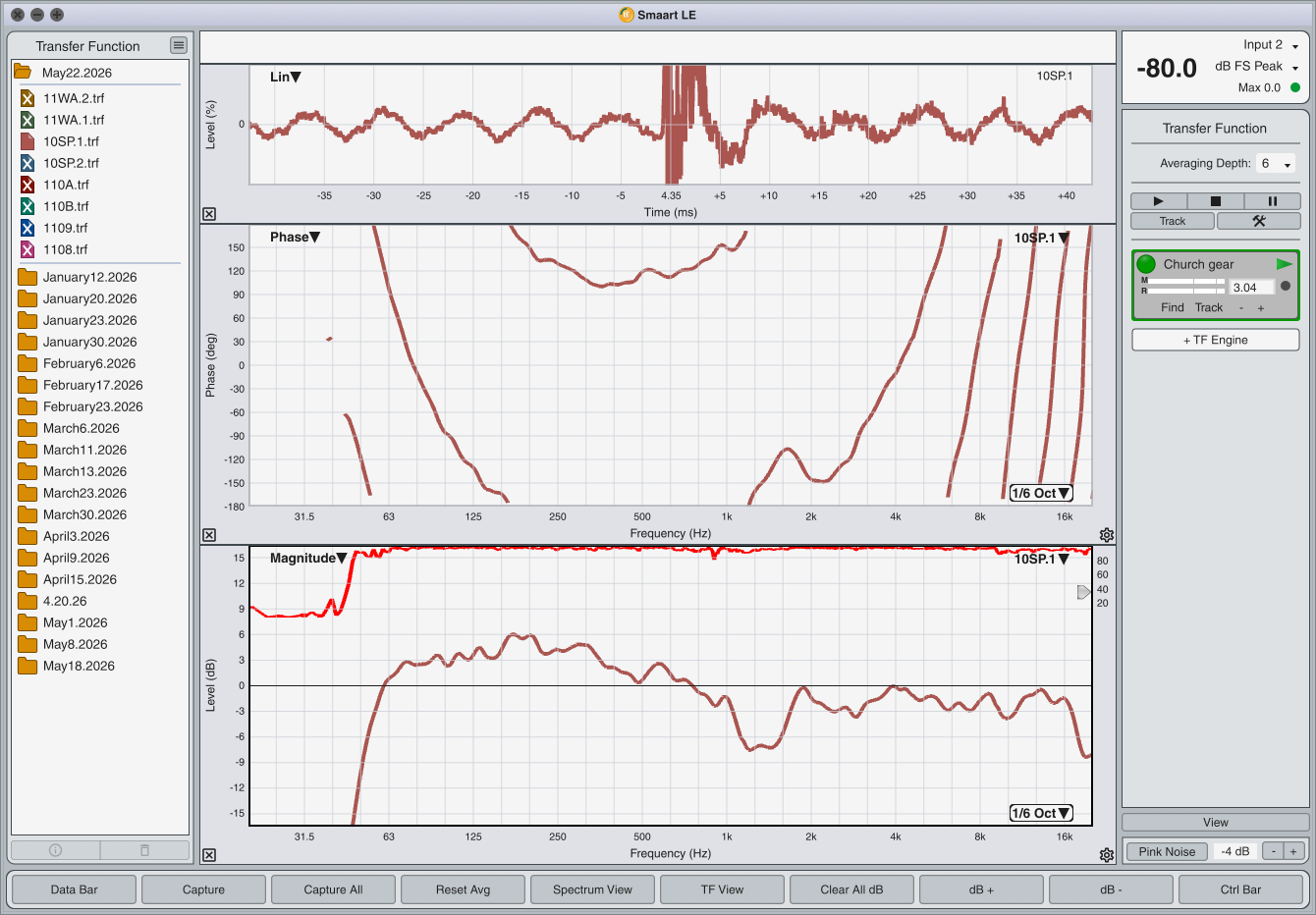Click Find in the Church gear engine
Image resolution: width=1316 pixels, height=915 pixels.
point(1173,307)
